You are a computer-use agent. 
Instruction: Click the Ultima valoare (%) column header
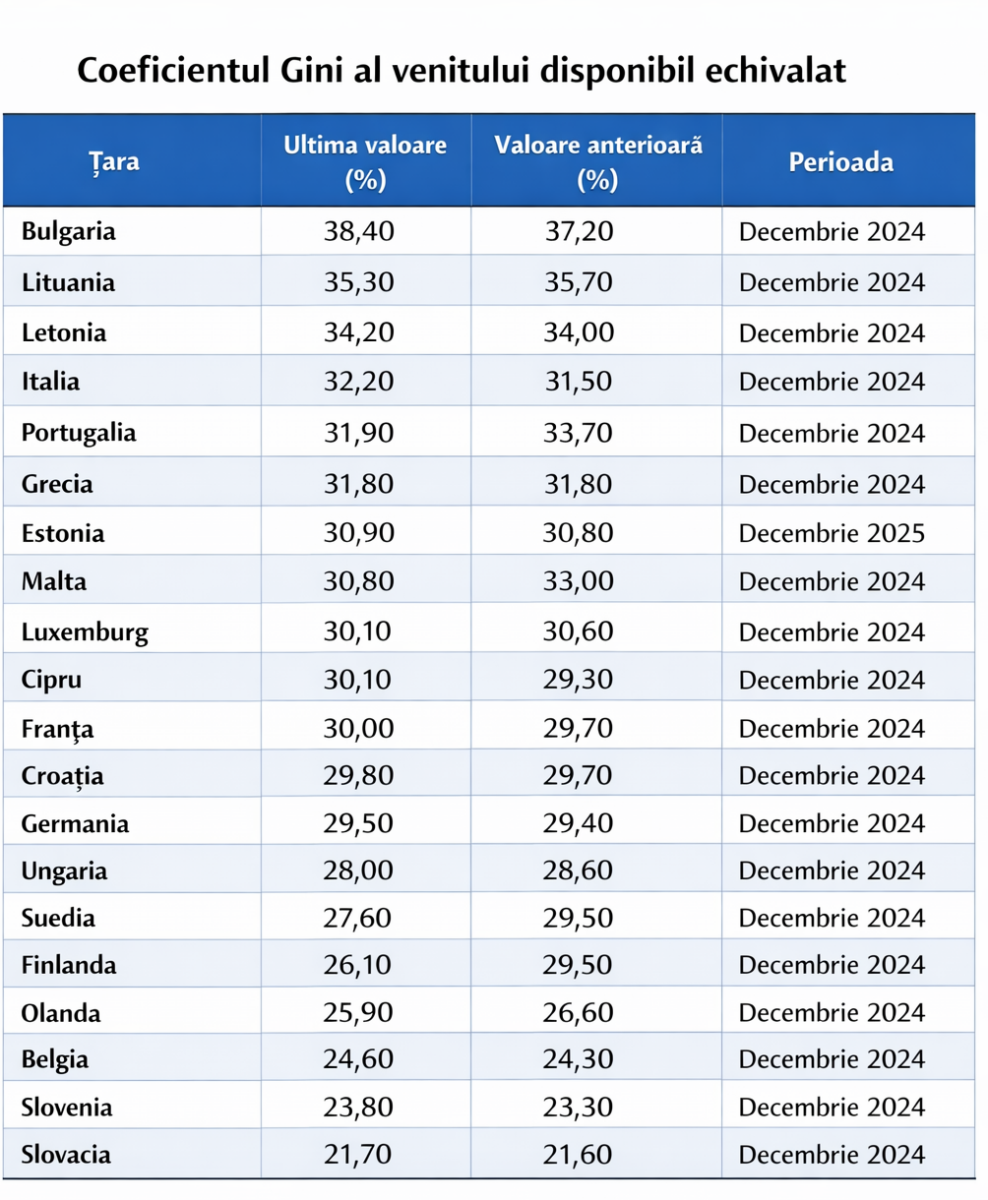pos(365,162)
